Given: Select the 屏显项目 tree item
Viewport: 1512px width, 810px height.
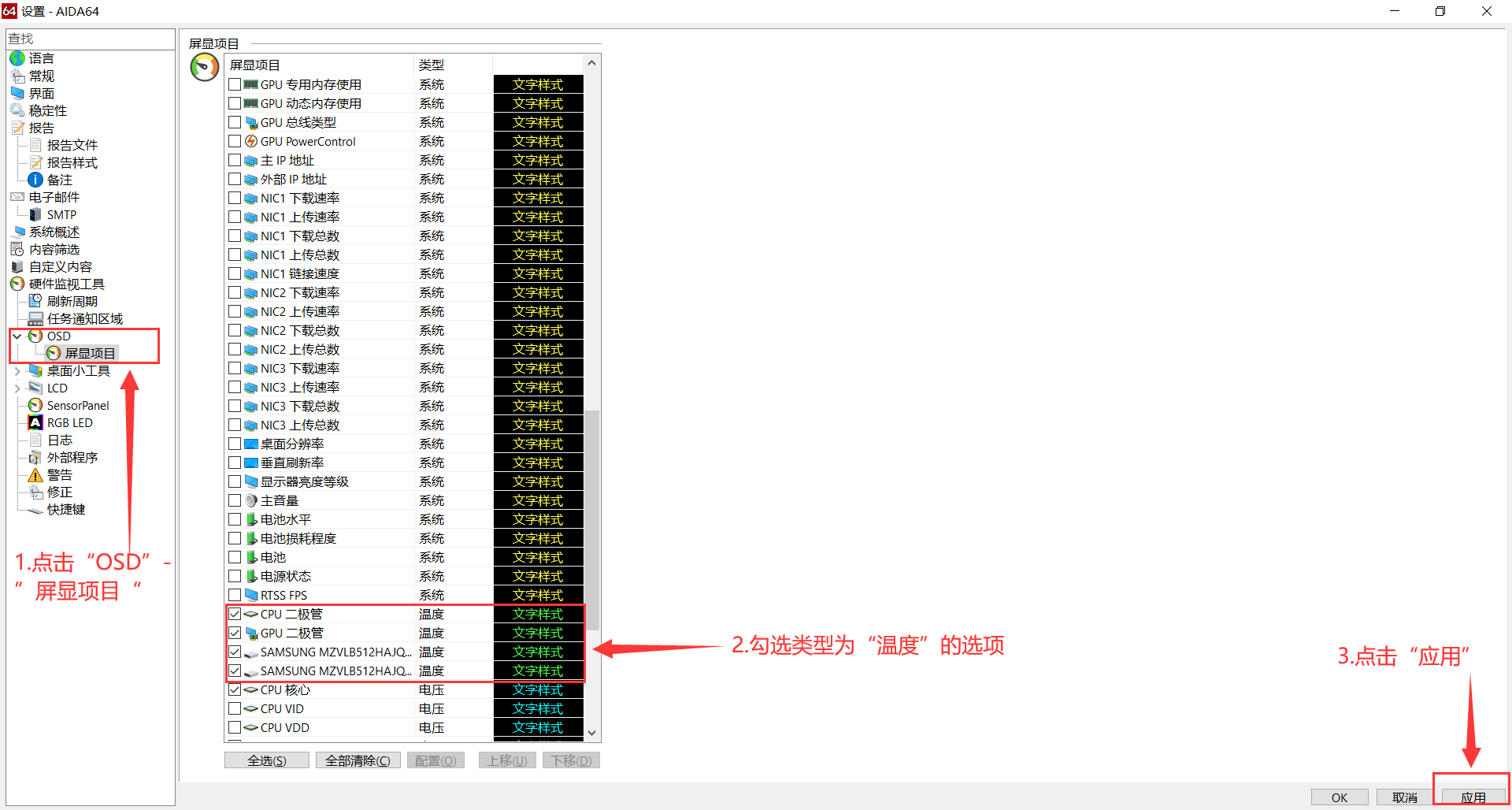Looking at the screenshot, I should click(89, 352).
